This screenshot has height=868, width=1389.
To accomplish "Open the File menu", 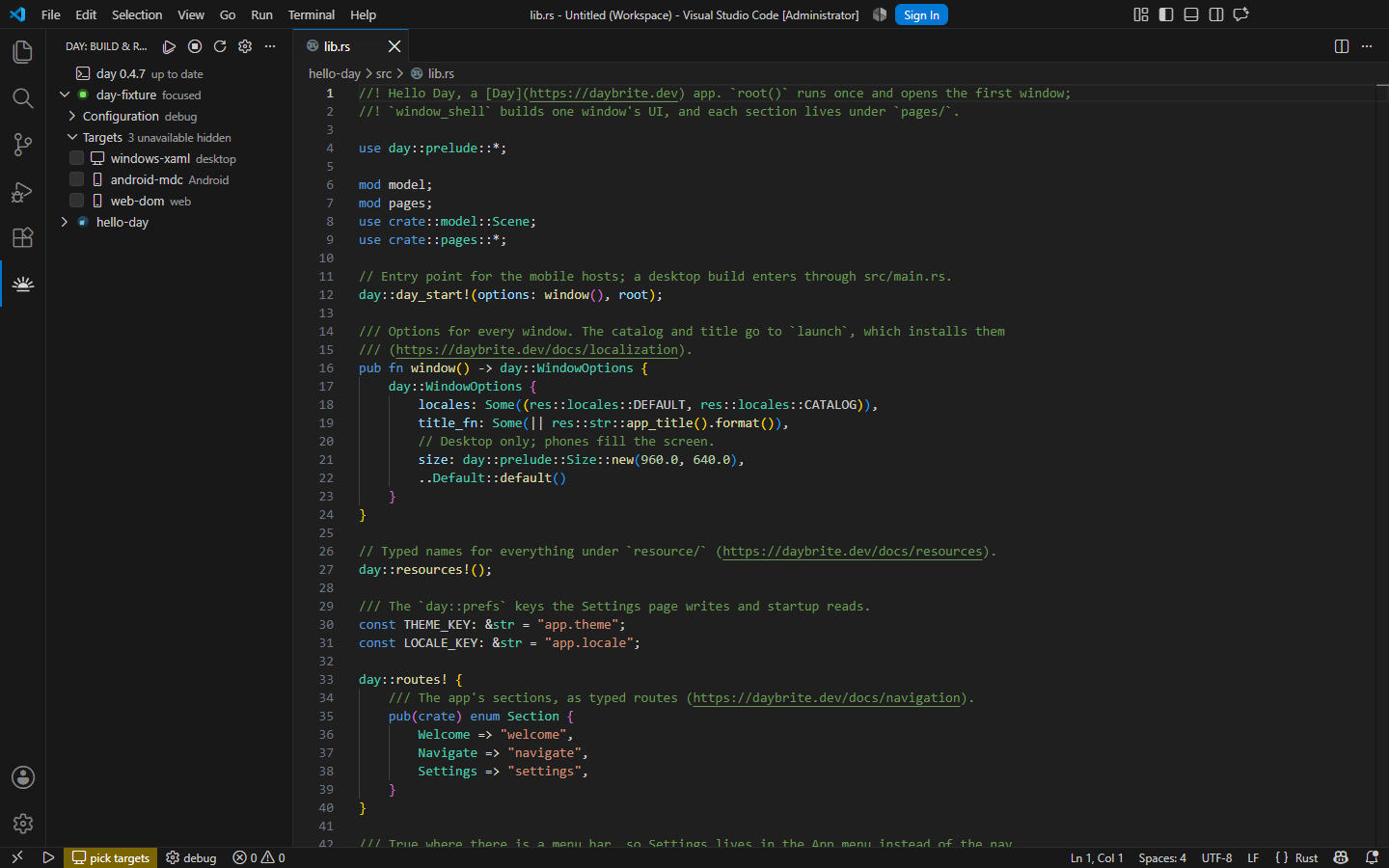I will pyautogui.click(x=51, y=14).
